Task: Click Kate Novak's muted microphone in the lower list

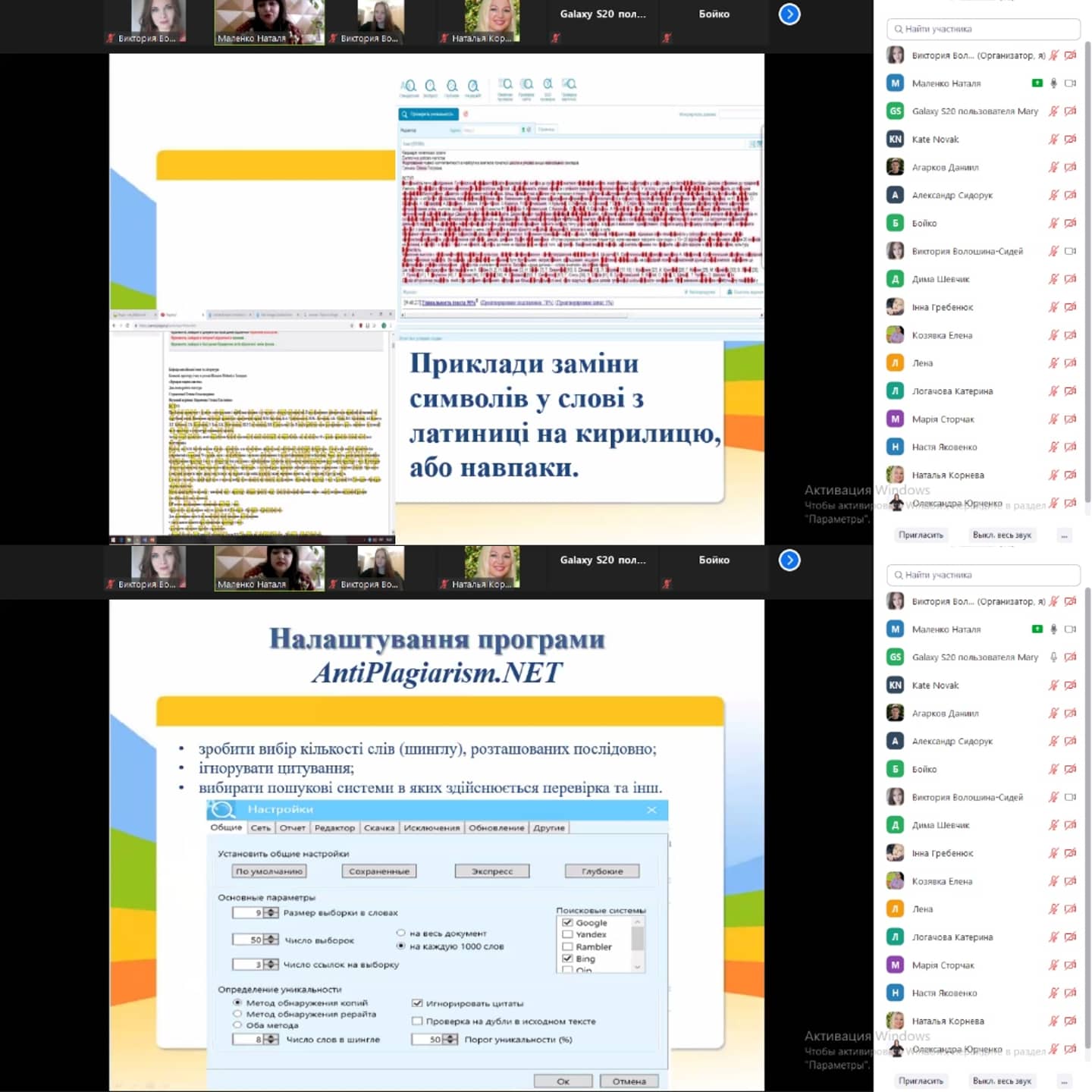Action: (1053, 685)
